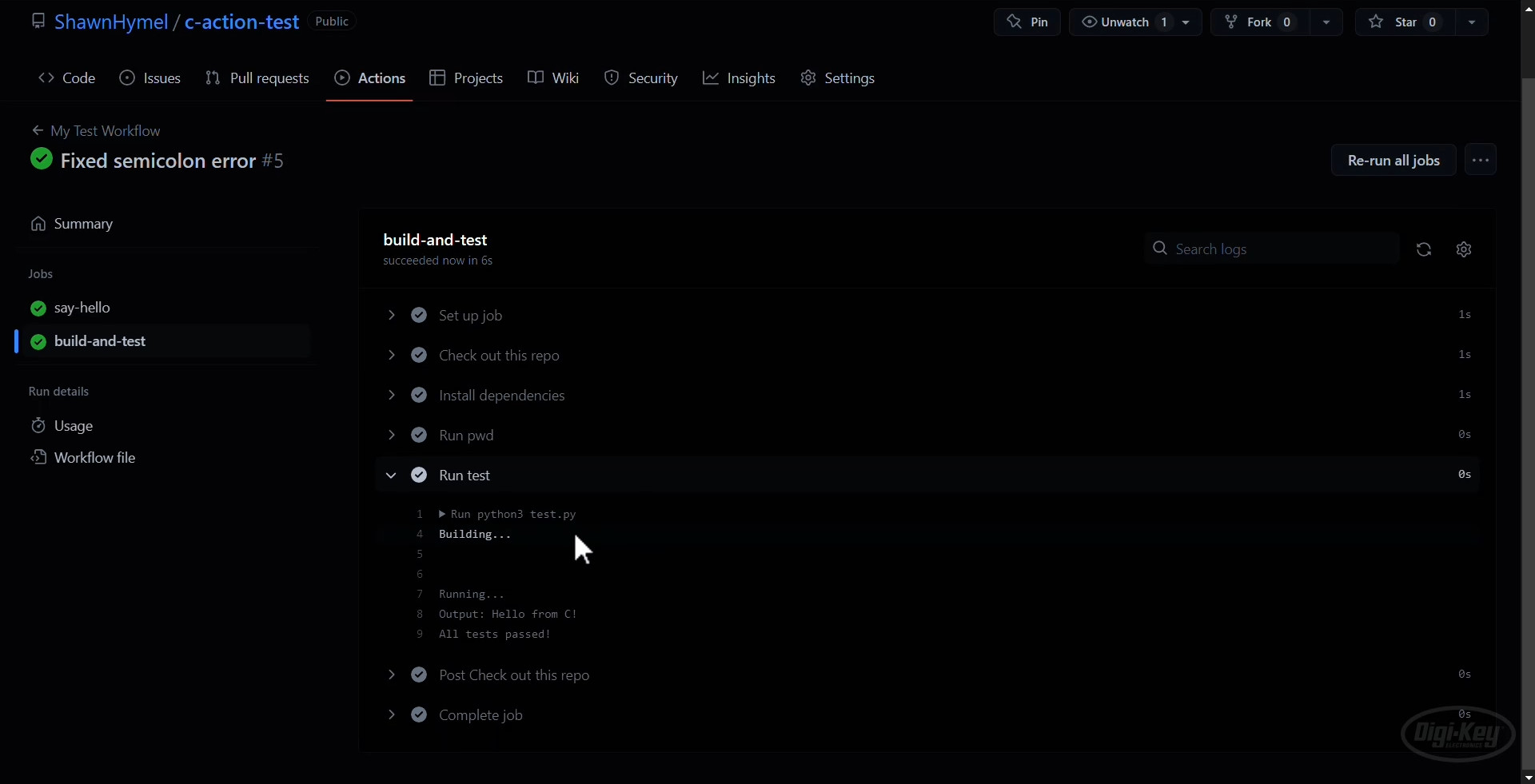Open the ShawnHymel profile link
Image resolution: width=1535 pixels, height=784 pixels.
(111, 22)
